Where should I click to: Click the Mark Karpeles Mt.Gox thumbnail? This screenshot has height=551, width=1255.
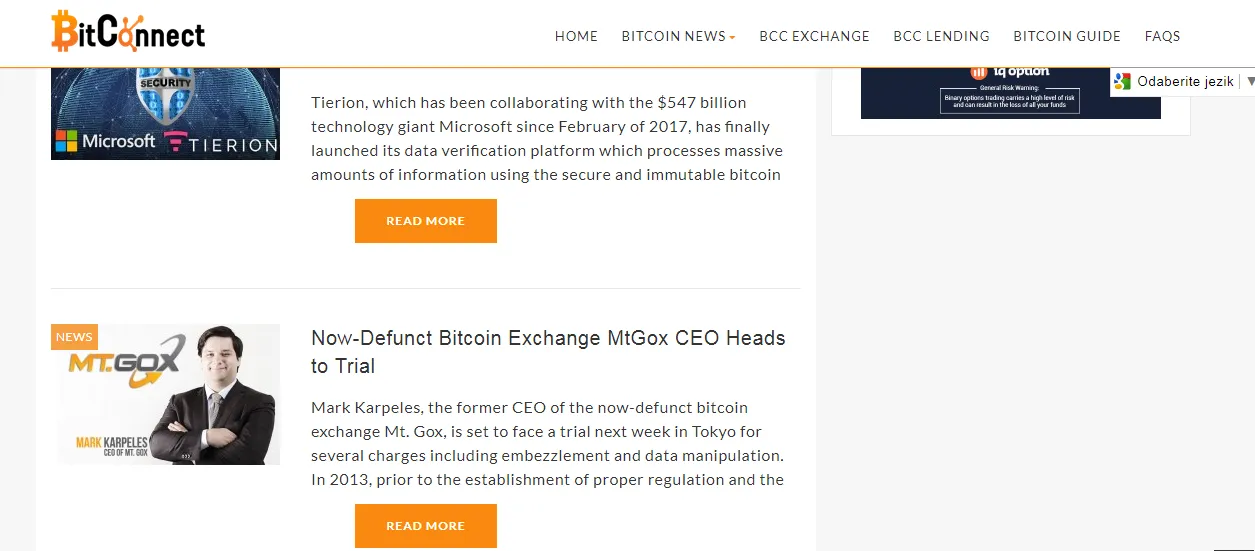click(165, 394)
